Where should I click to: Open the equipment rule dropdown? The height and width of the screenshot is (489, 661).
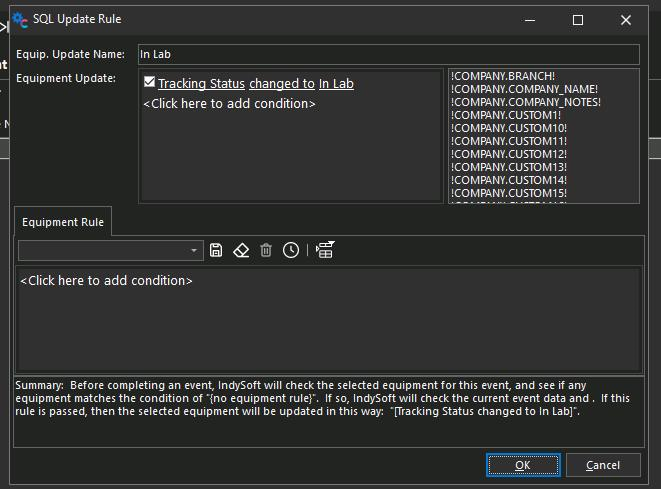pos(195,250)
